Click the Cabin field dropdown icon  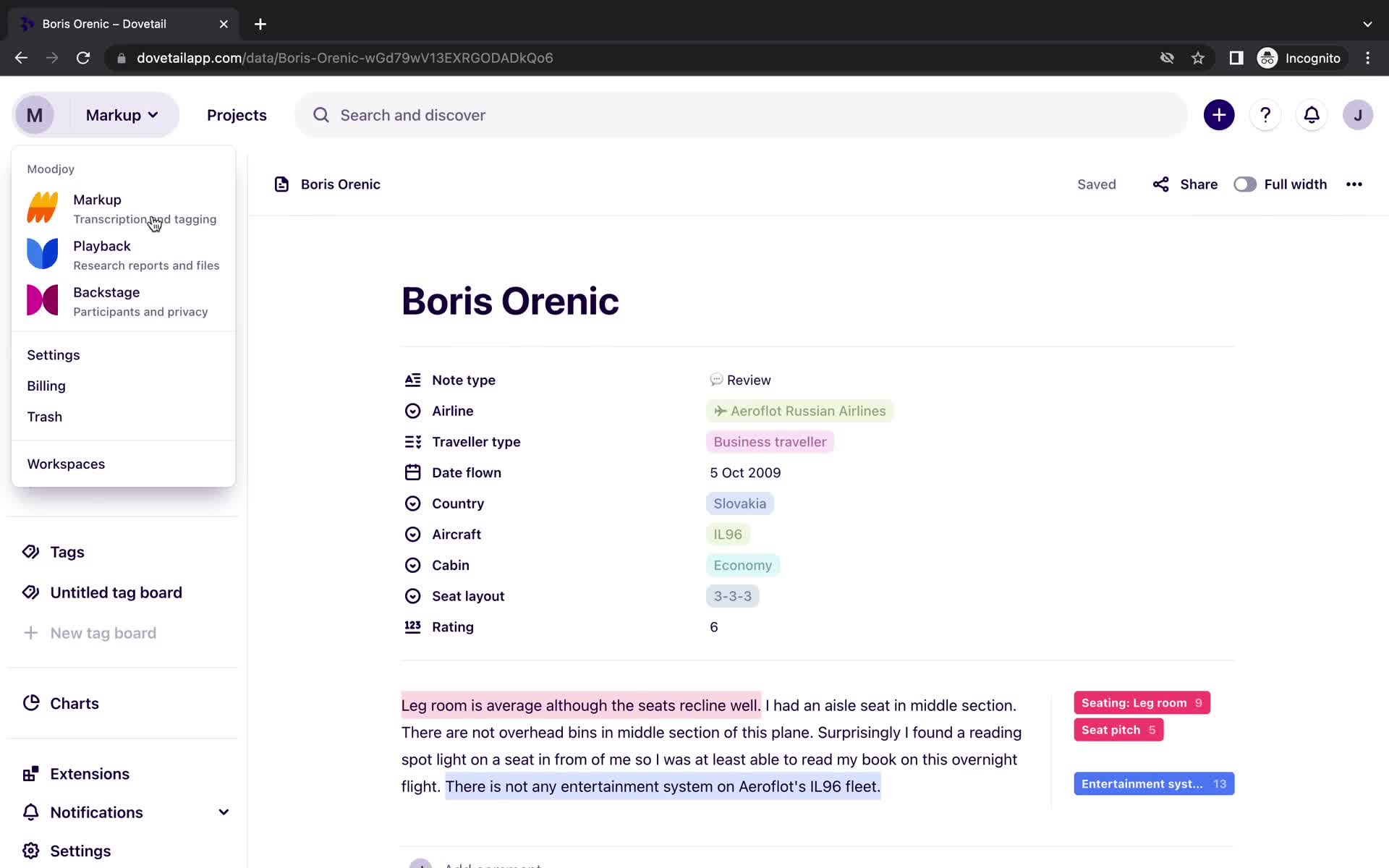412,565
